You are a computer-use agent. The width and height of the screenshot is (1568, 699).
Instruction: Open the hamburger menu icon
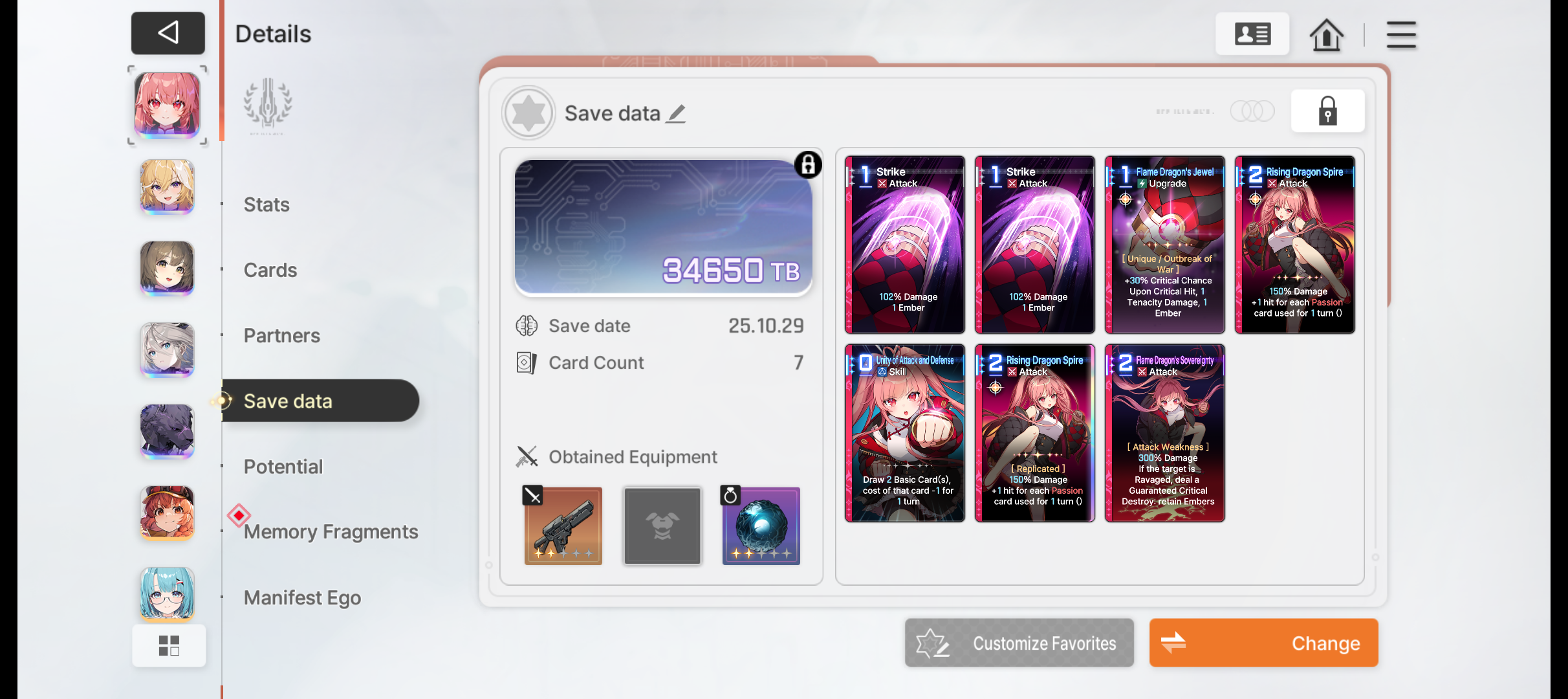coord(1401,34)
